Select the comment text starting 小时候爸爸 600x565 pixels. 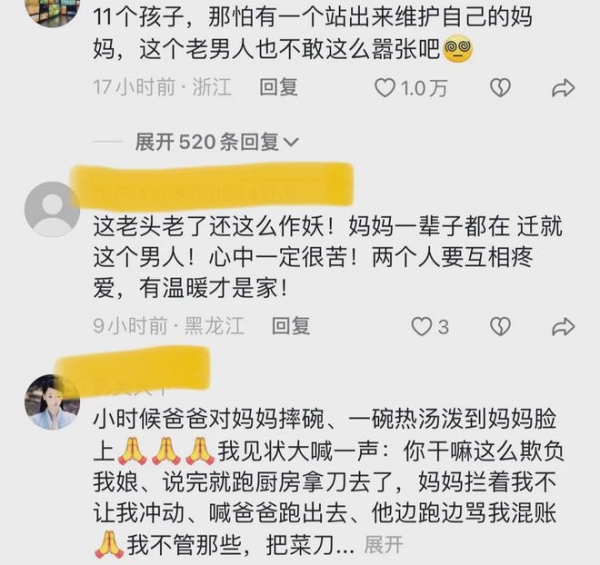329,482
